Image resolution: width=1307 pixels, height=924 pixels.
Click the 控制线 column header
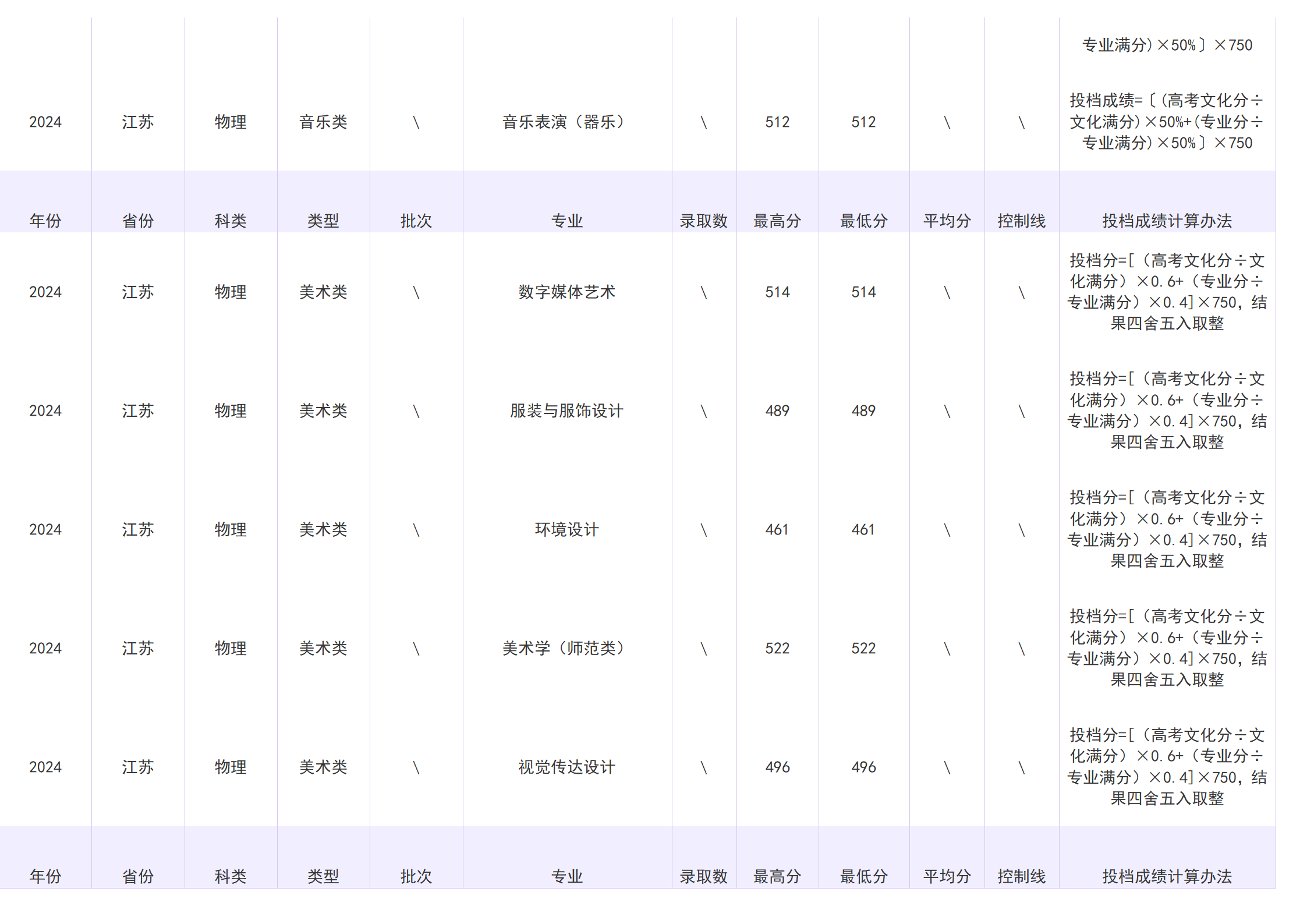point(1023,221)
